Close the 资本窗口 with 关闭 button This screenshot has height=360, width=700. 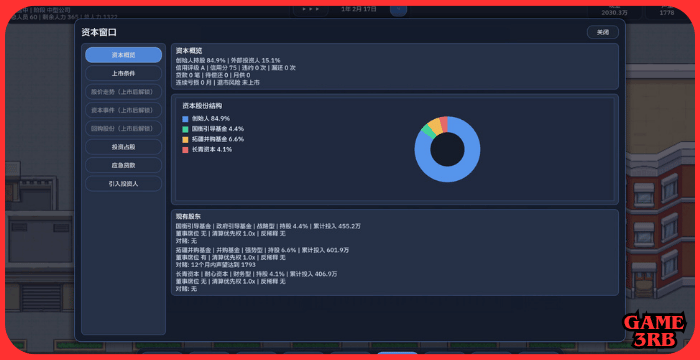tap(603, 32)
